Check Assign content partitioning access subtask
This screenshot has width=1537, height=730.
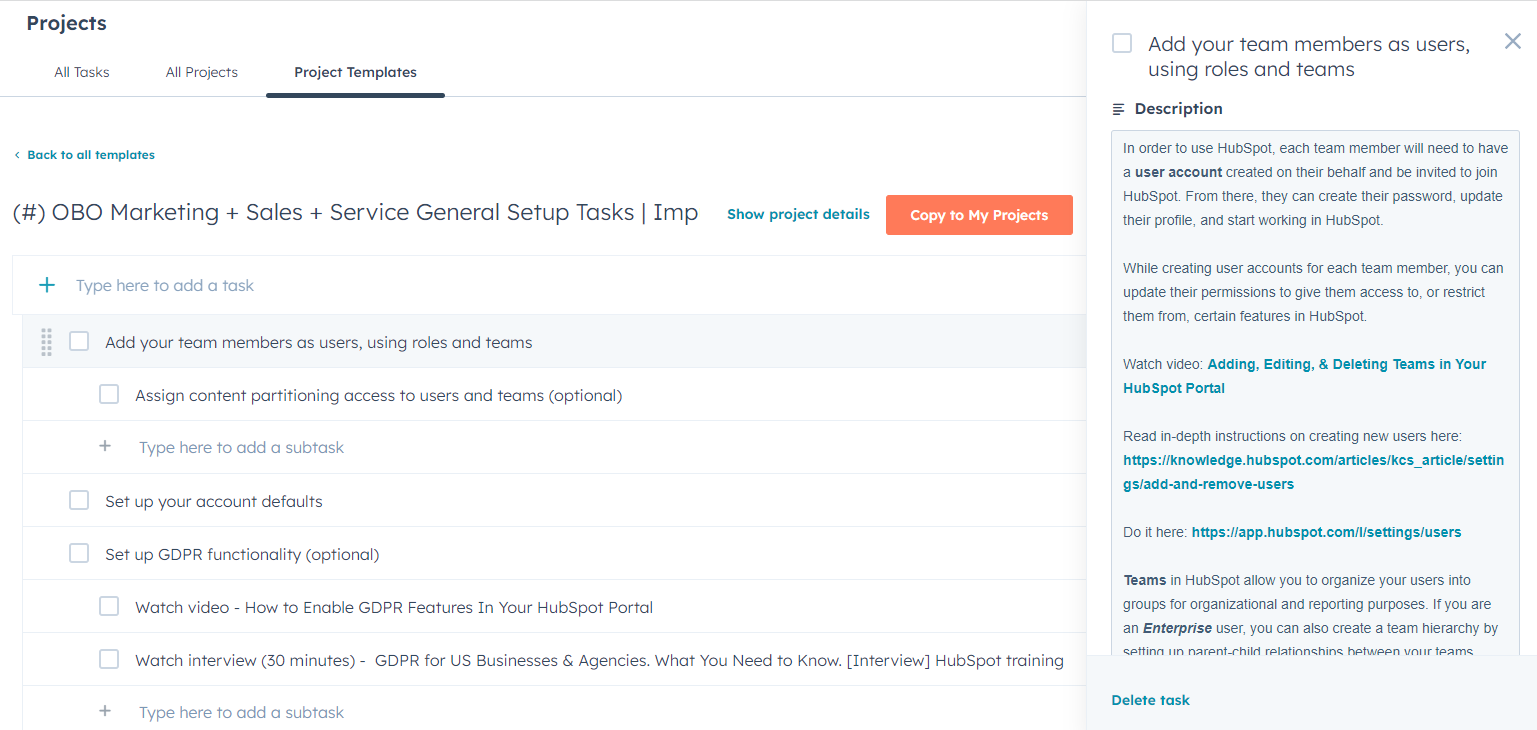(x=108, y=394)
